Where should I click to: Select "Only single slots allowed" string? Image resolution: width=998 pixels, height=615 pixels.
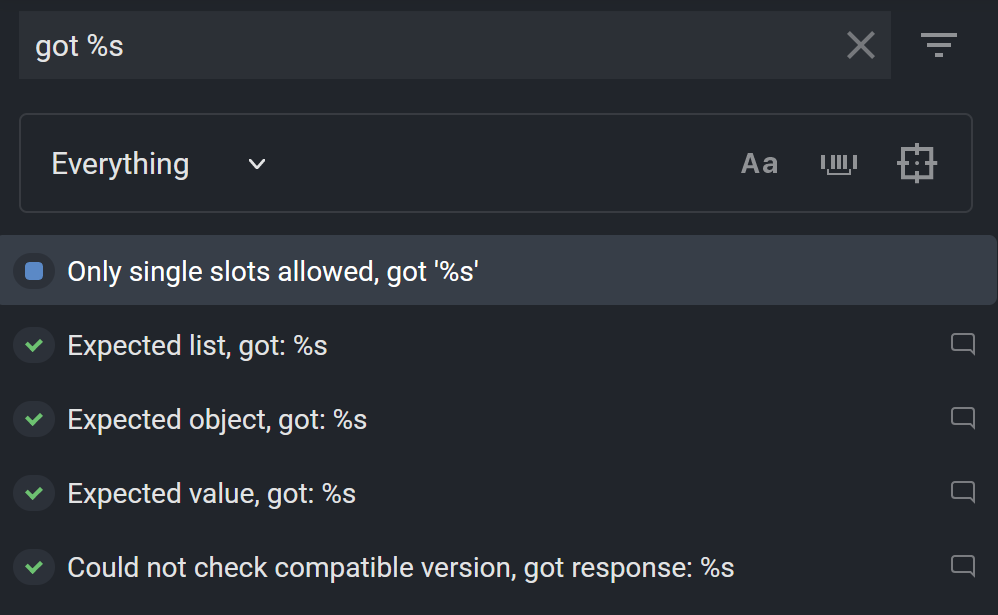pyautogui.click(x=273, y=271)
